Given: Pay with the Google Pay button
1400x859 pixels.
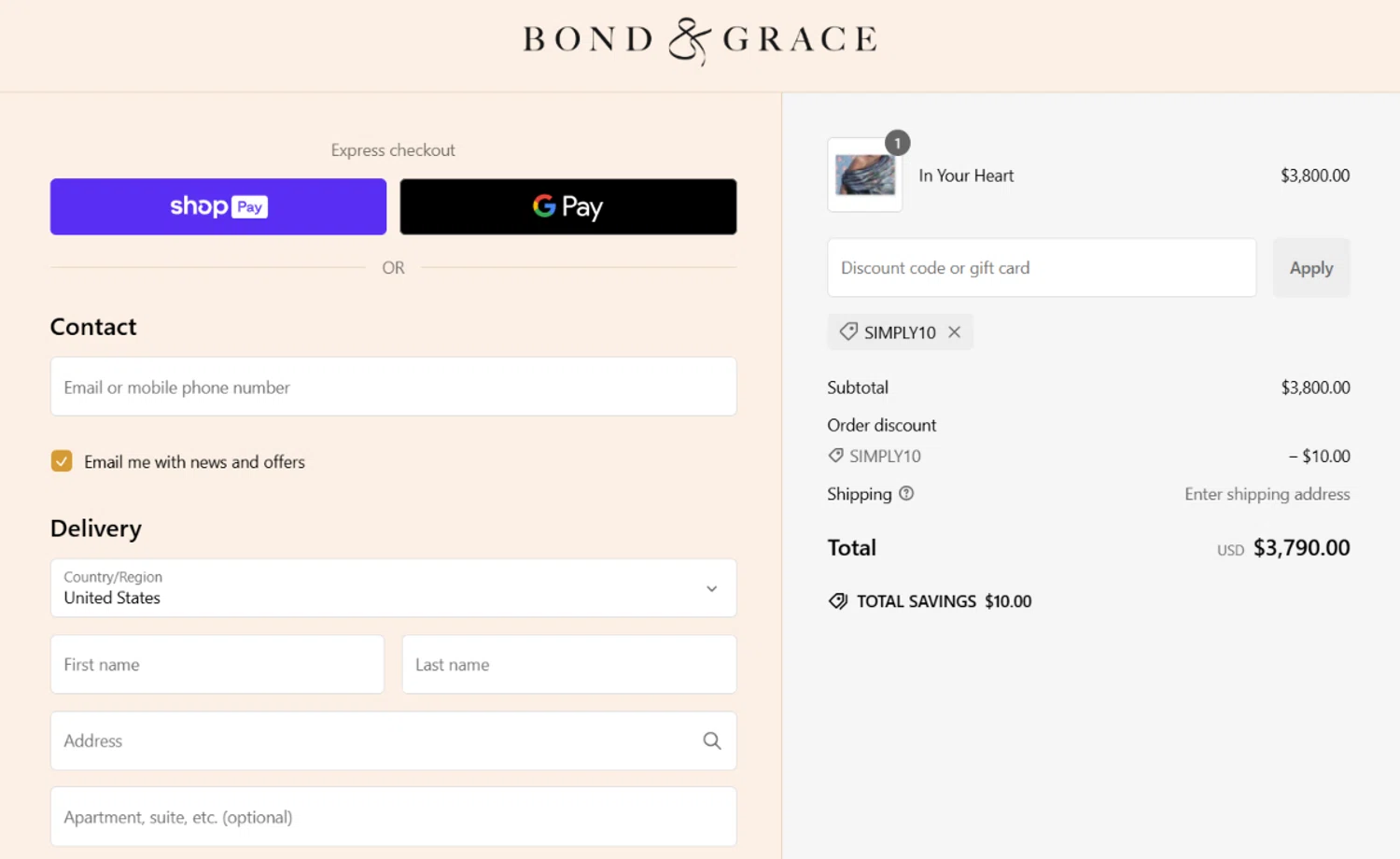Looking at the screenshot, I should 568,206.
